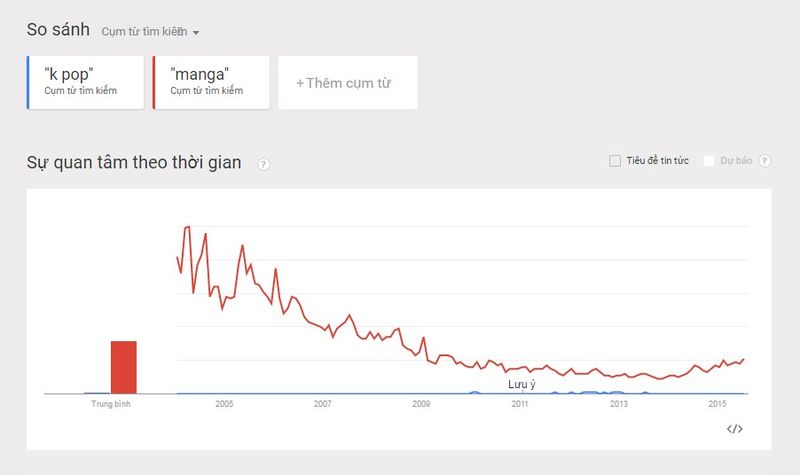Select the "k pop" search term box
The image size is (800, 475).
(x=86, y=82)
